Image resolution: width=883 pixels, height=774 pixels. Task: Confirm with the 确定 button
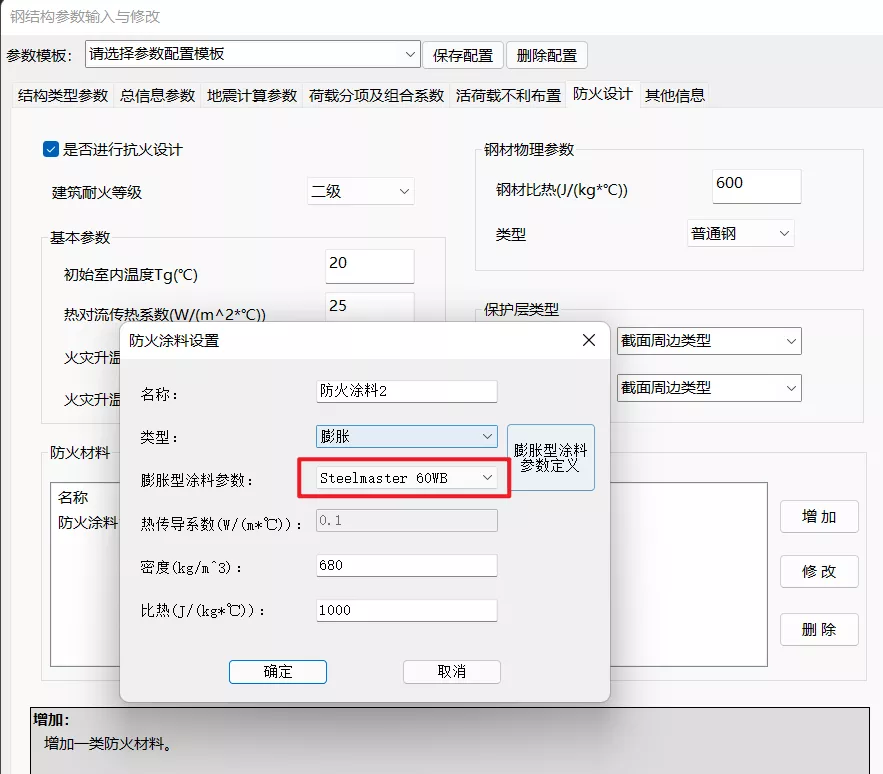[277, 671]
